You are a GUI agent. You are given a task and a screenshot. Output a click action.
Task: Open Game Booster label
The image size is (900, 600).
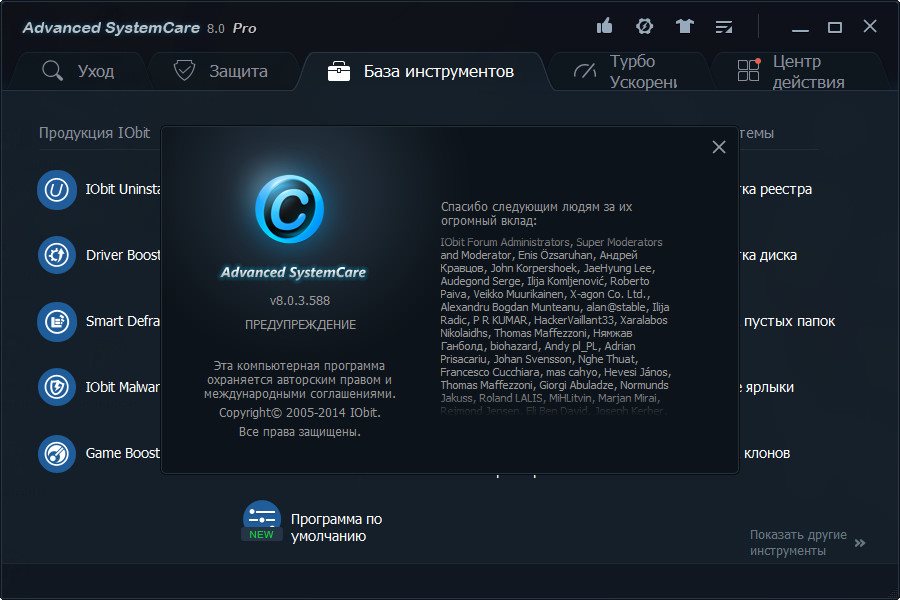(123, 453)
